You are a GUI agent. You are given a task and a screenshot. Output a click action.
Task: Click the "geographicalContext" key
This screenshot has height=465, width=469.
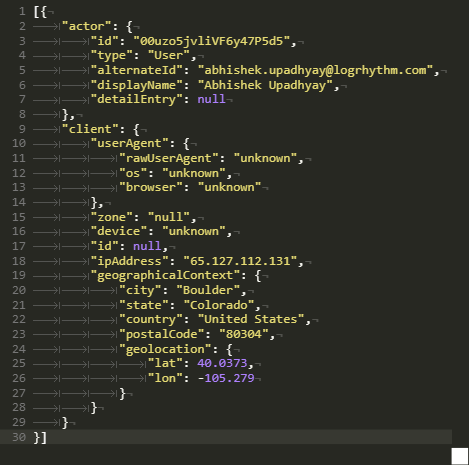165,276
